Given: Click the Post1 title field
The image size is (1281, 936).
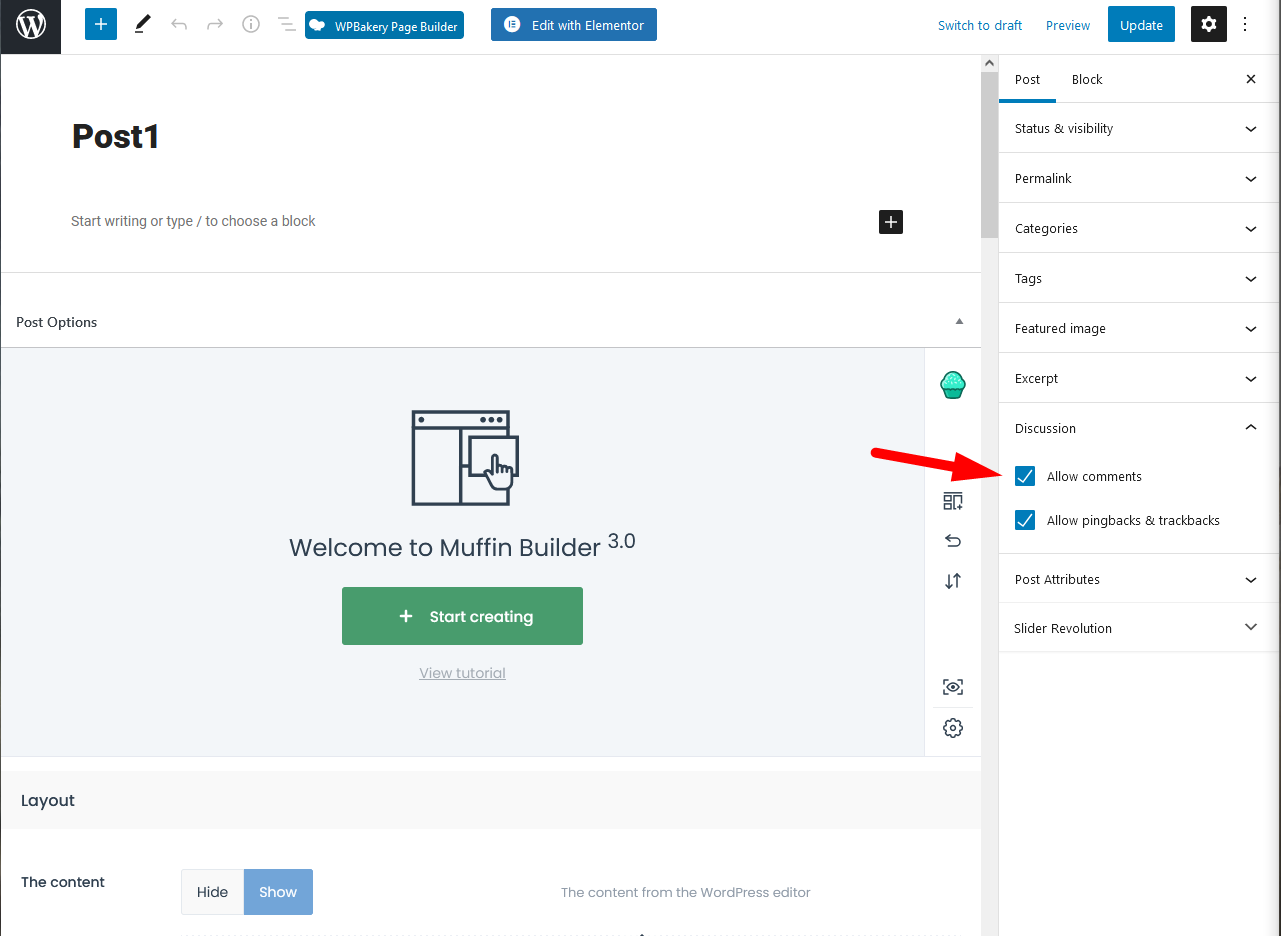Looking at the screenshot, I should [x=116, y=136].
